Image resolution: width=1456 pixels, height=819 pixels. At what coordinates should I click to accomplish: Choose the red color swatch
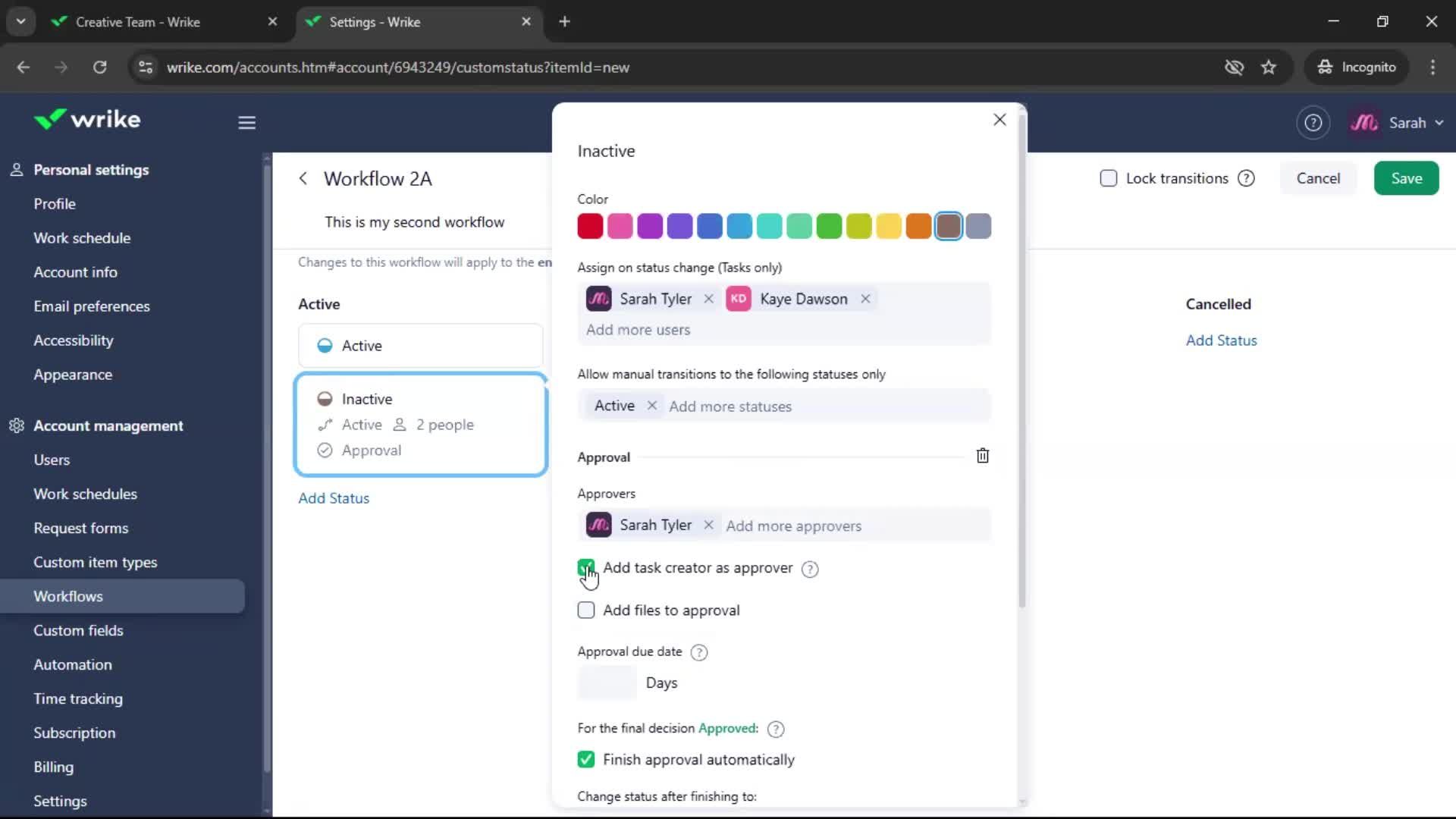[x=590, y=226]
